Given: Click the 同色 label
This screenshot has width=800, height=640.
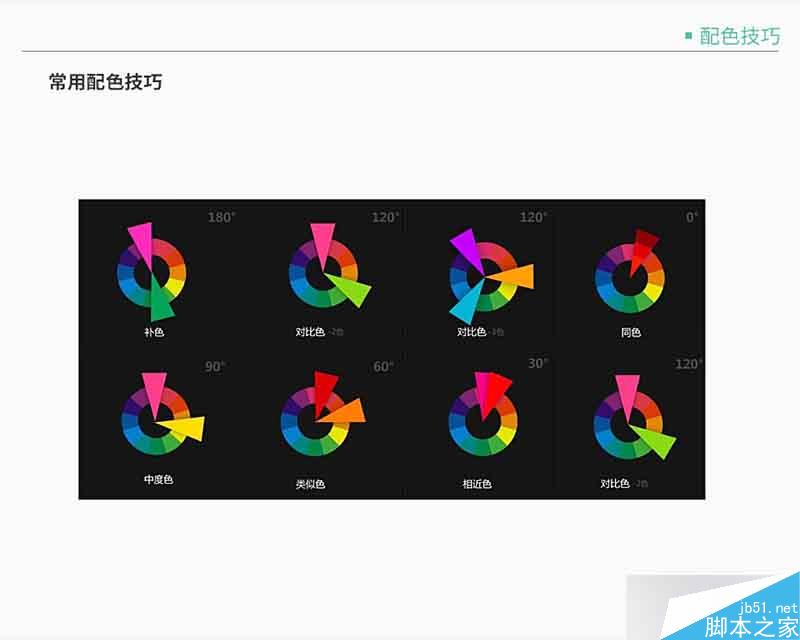Looking at the screenshot, I should point(631,332).
